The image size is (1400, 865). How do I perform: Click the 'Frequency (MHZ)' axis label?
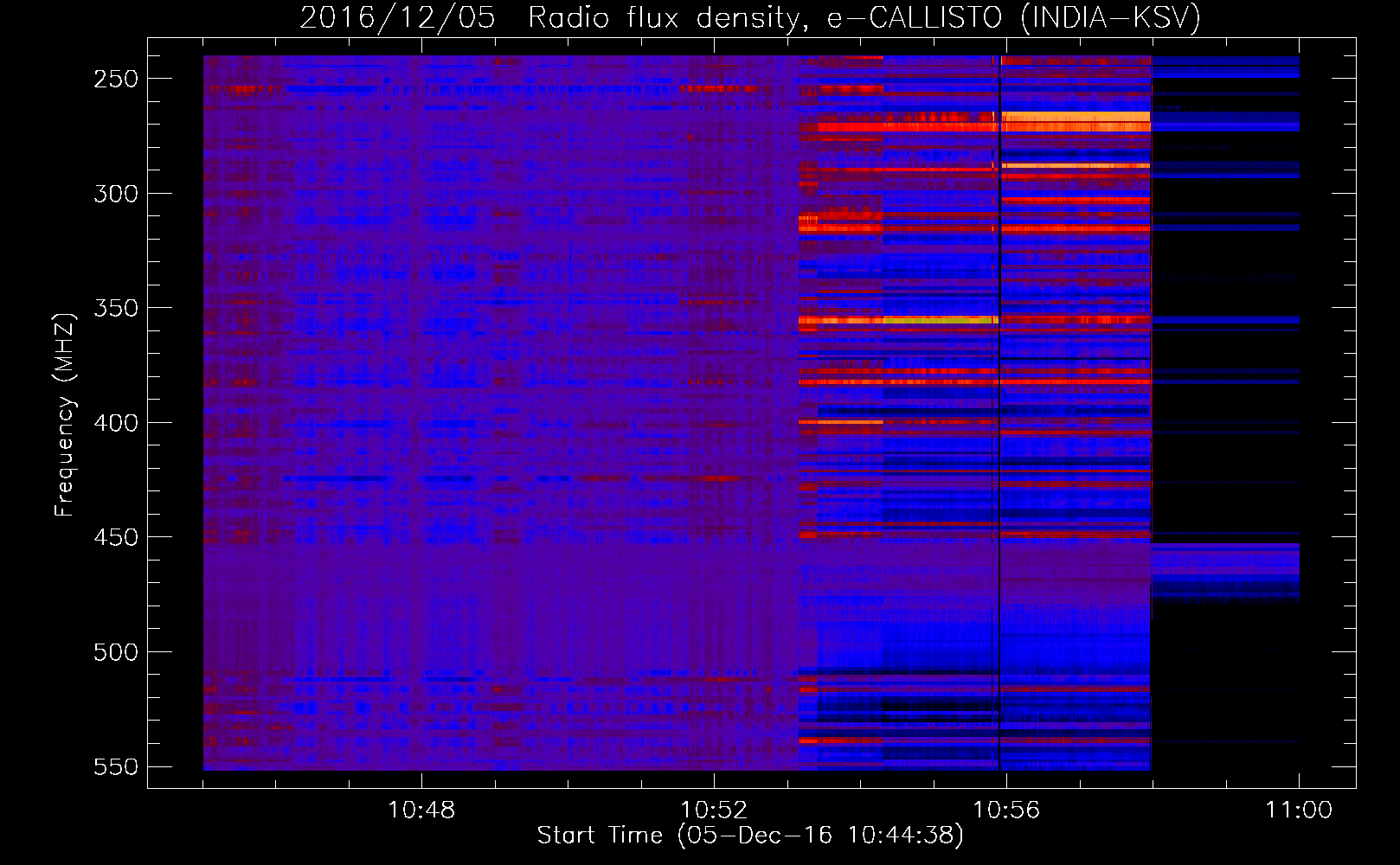click(65, 414)
